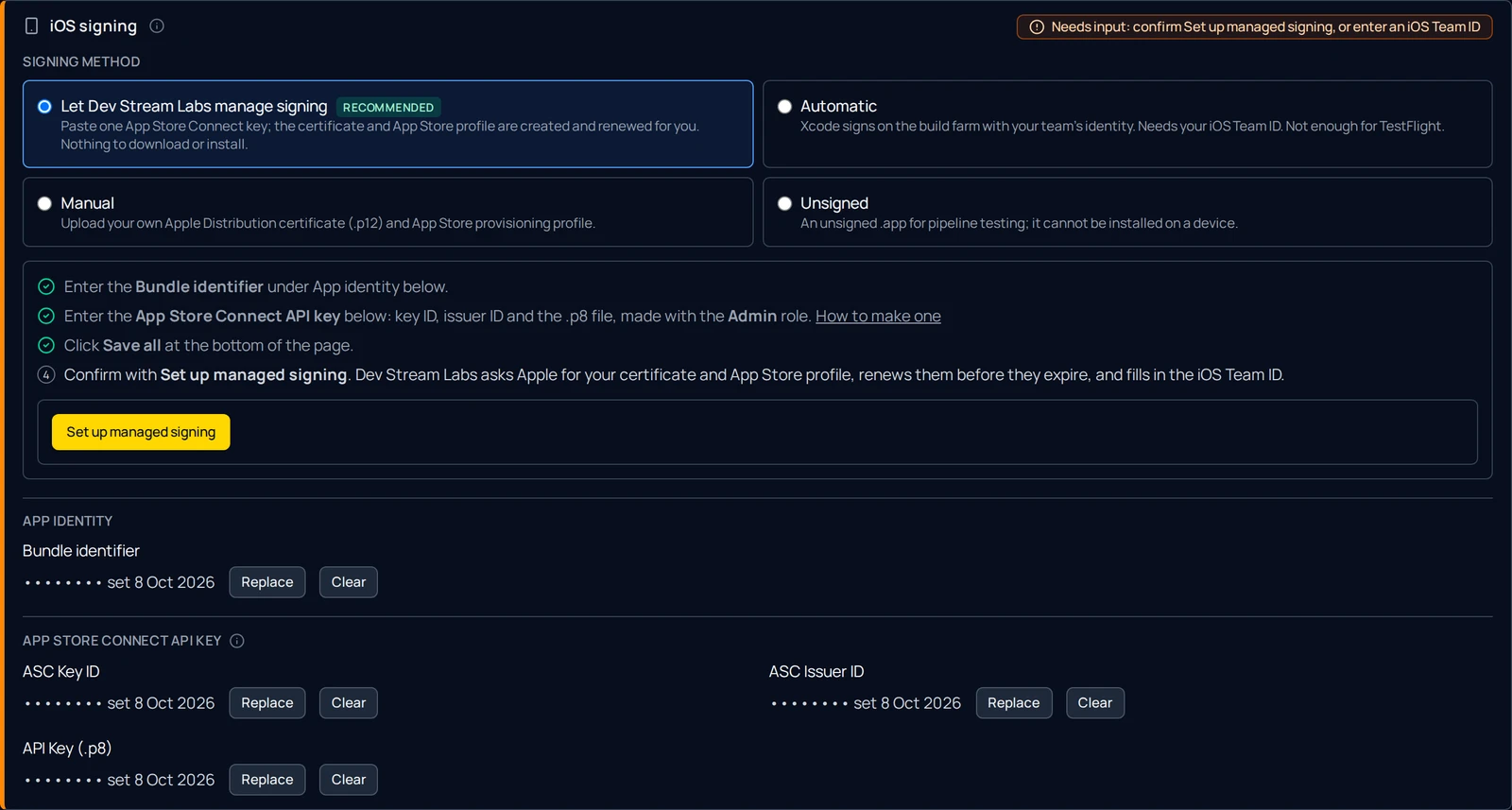1512x810 pixels.
Task: Select Let Dev Stream Labs manage signing
Action: (x=387, y=124)
